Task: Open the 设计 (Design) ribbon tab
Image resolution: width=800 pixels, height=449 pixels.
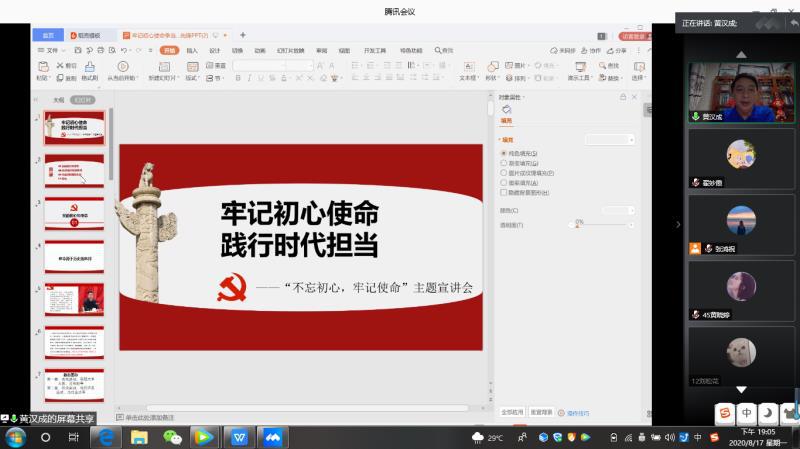Action: (215, 50)
